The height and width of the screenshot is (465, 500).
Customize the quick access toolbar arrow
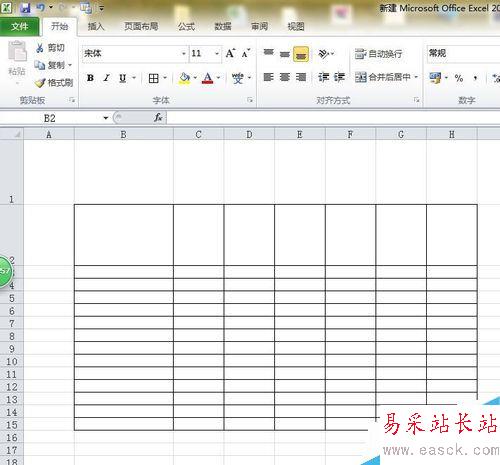point(101,8)
